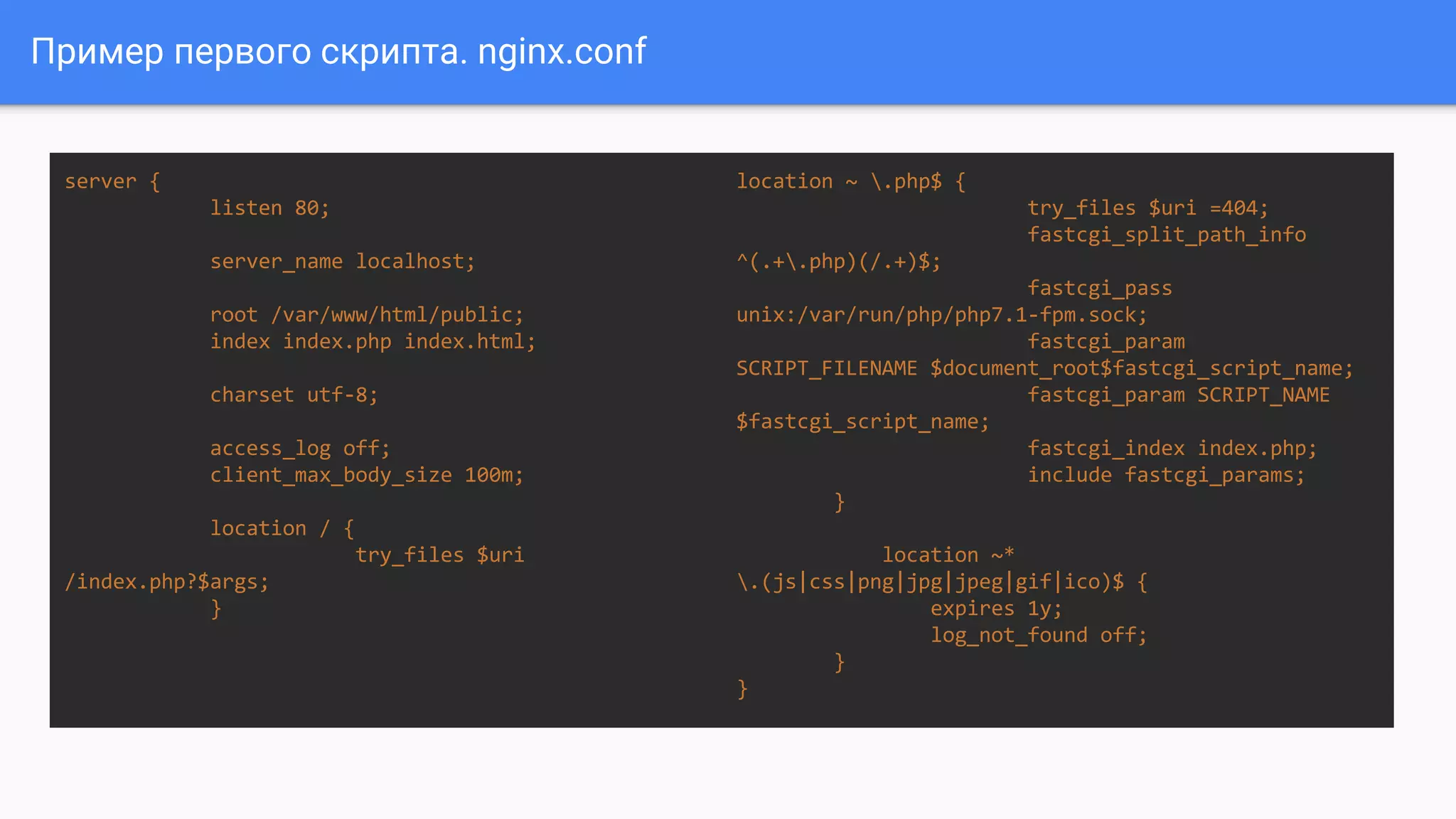Click 'fastcgi_split_path_info' line
The height and width of the screenshot is (819, 1456).
pos(1167,235)
